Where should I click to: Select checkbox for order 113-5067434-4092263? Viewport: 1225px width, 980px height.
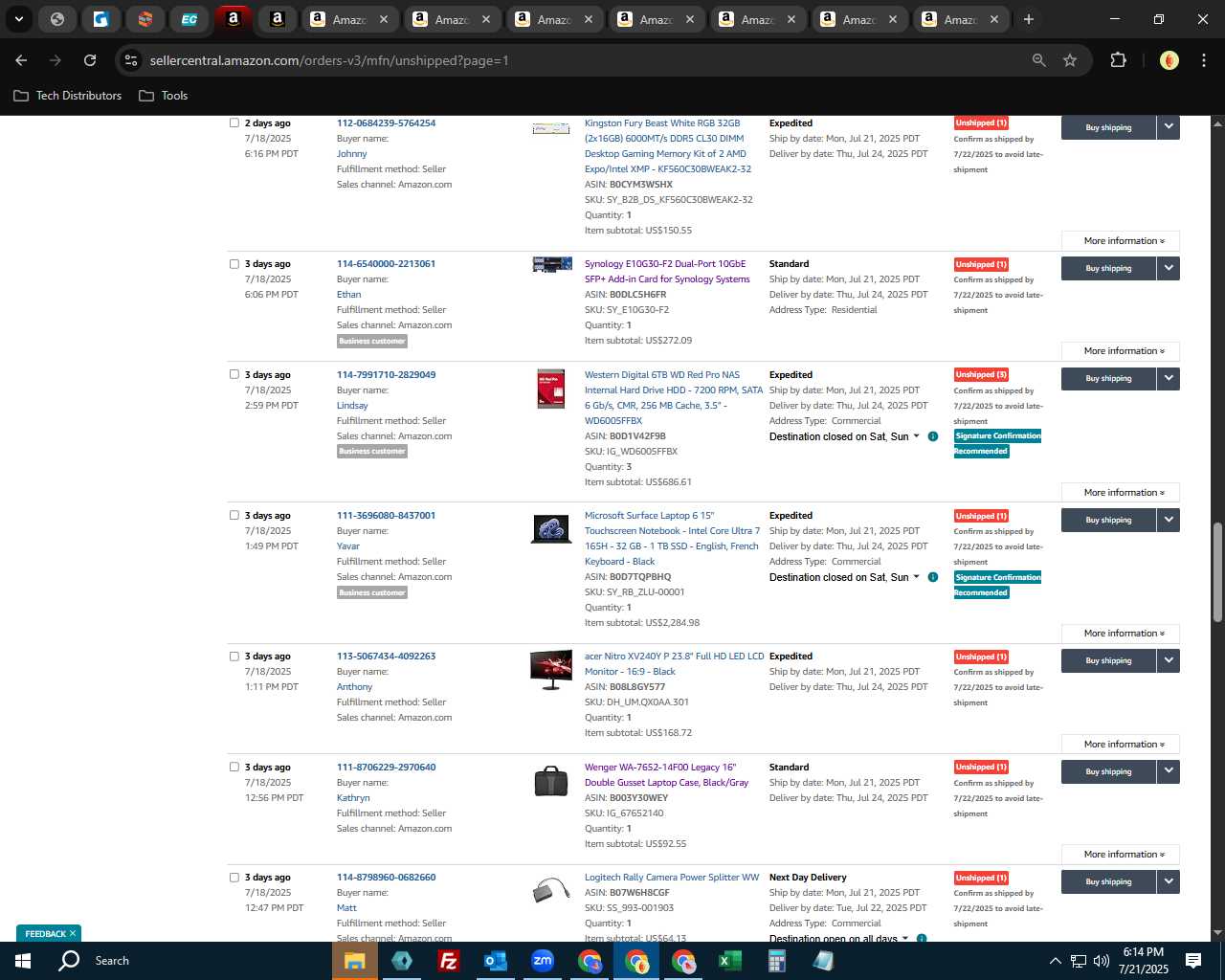coord(234,657)
